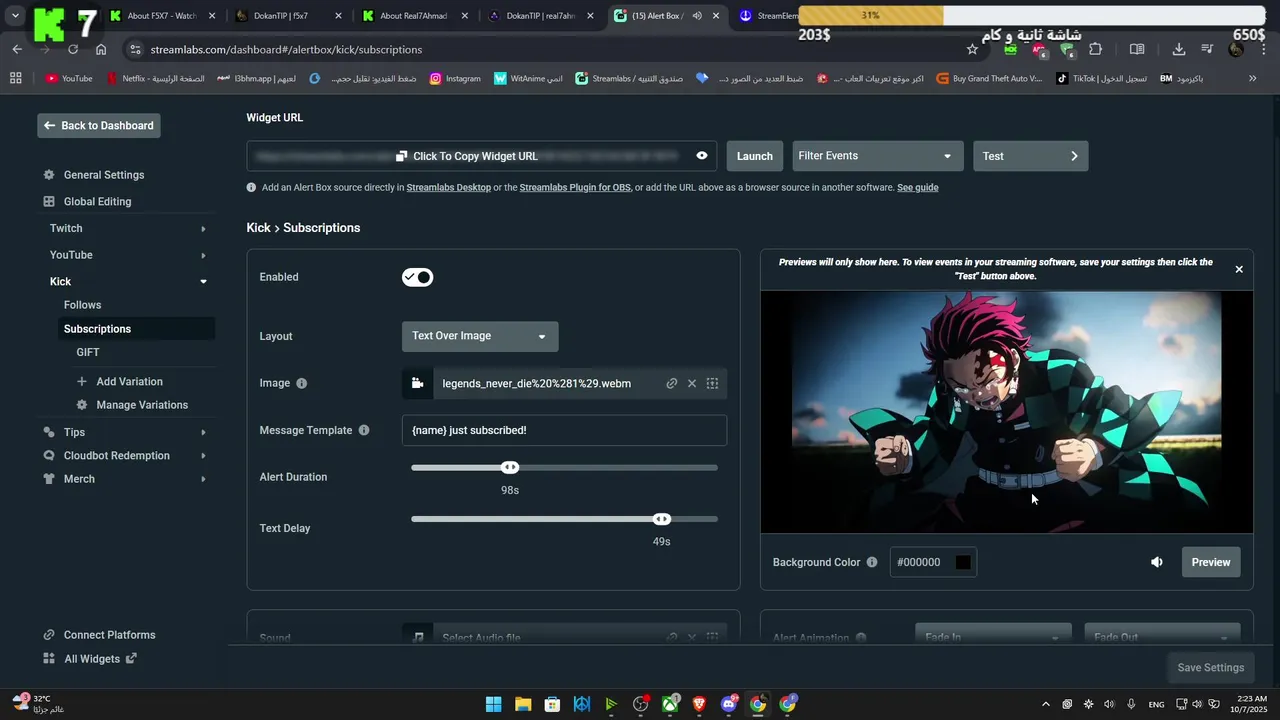Click the Tips tag icon in sidebar
The width and height of the screenshot is (1280, 720).
coord(49,432)
